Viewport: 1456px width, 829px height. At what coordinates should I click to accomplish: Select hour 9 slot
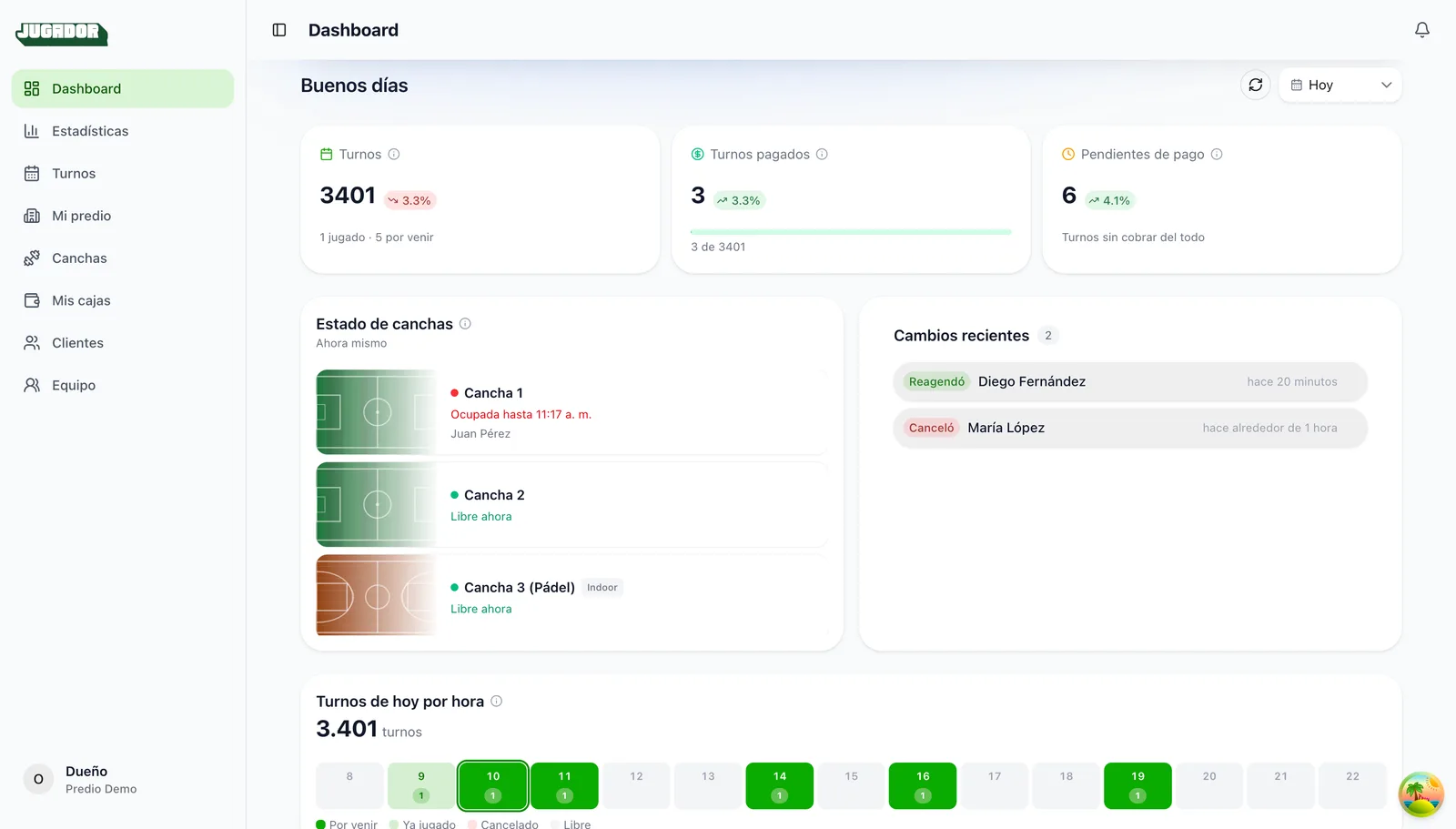[421, 785]
